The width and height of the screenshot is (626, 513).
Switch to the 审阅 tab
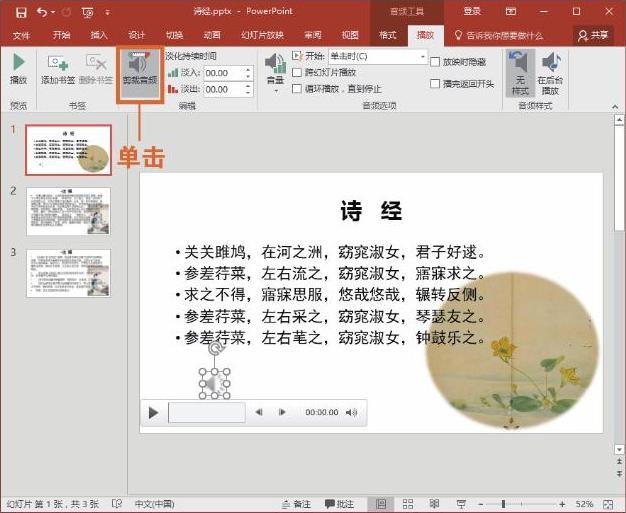tap(313, 35)
